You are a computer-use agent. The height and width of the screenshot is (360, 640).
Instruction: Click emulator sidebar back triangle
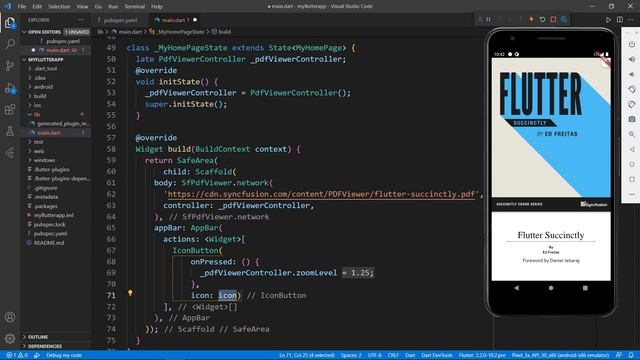[x=631, y=149]
